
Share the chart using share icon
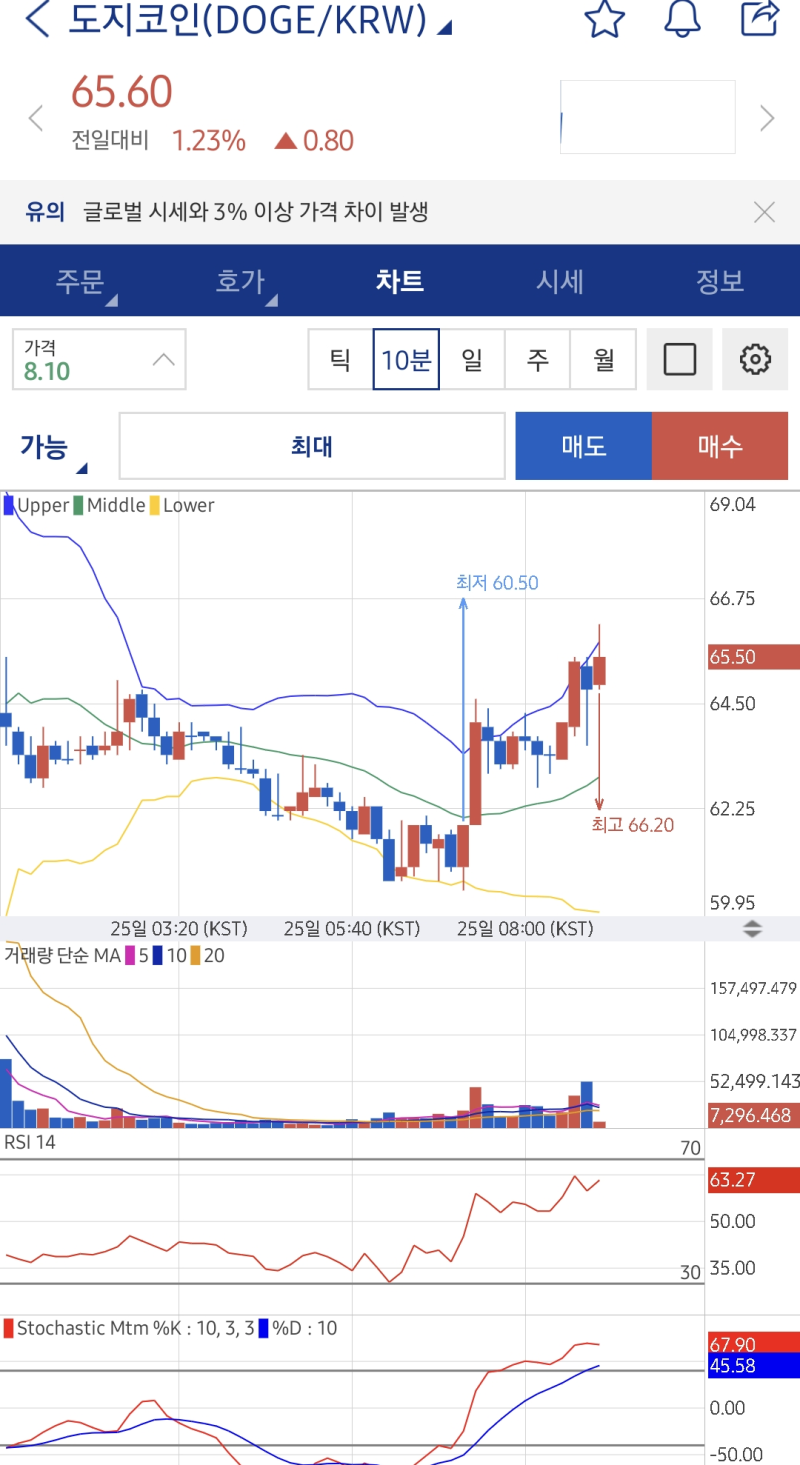[760, 17]
